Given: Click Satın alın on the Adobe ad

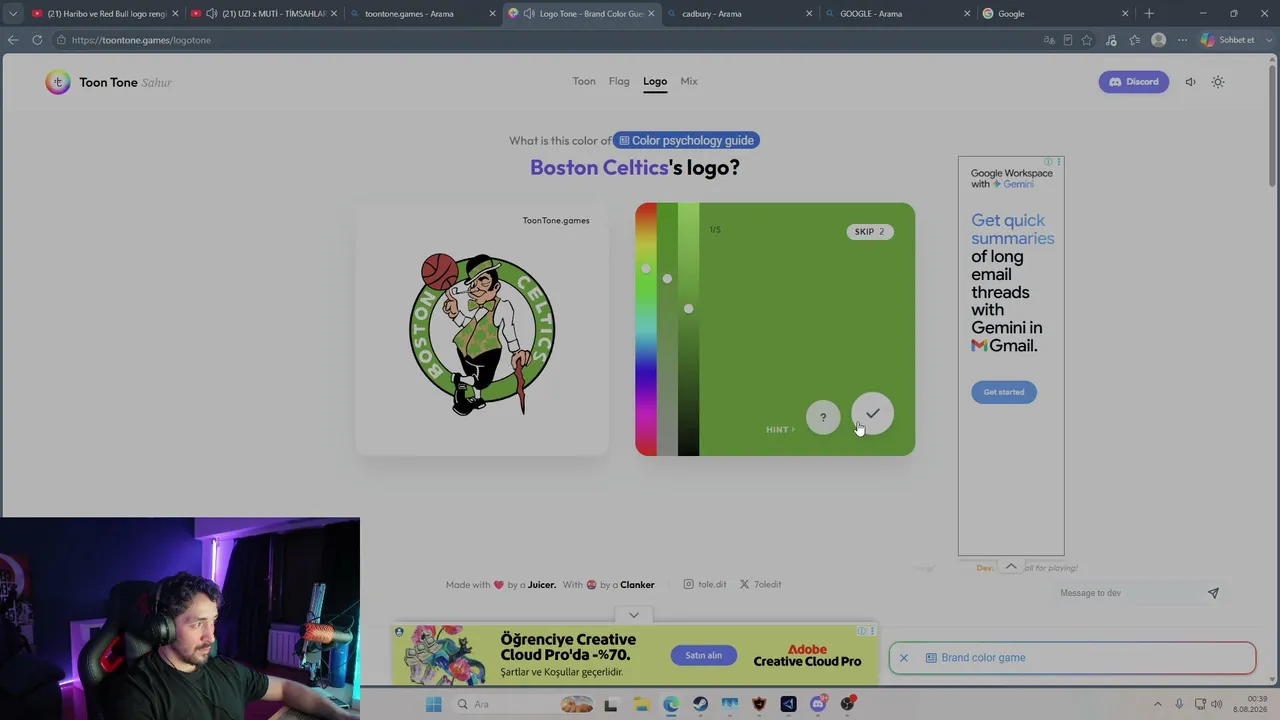Looking at the screenshot, I should point(703,655).
